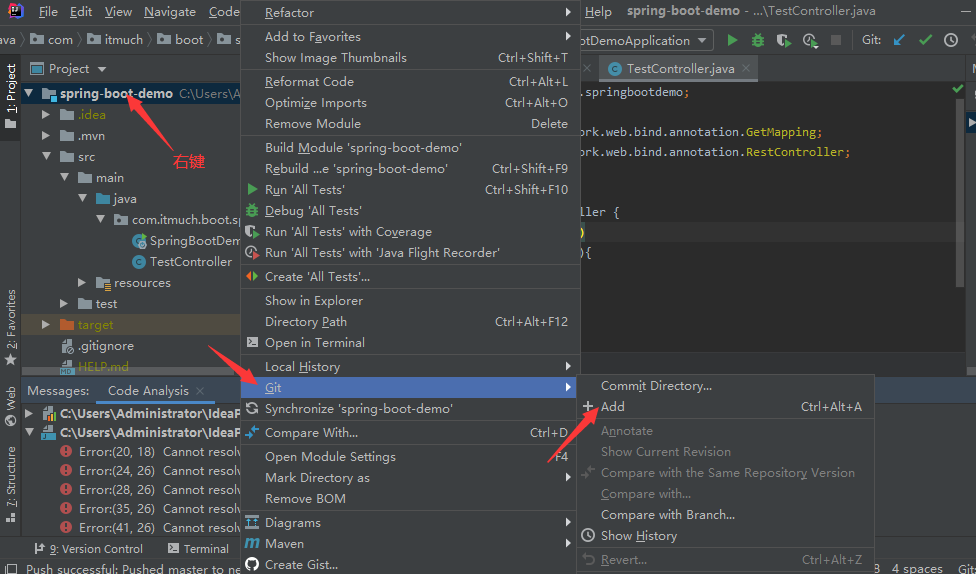Click the grey Stop square button

(836, 40)
